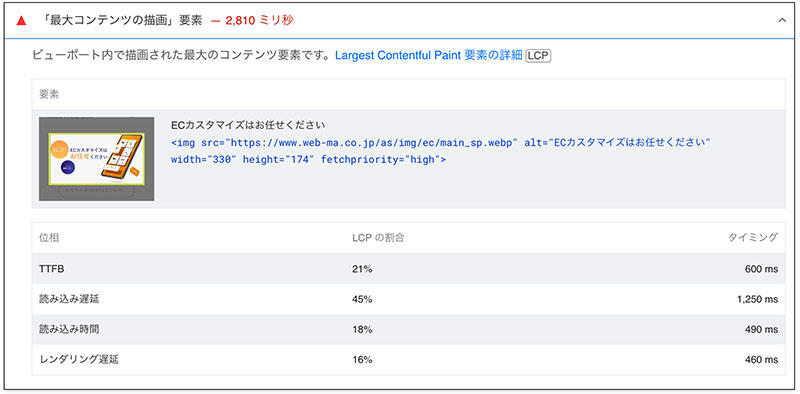The image size is (800, 394).
Task: Click the 600 ms TTFB timing value
Action: 762,268
